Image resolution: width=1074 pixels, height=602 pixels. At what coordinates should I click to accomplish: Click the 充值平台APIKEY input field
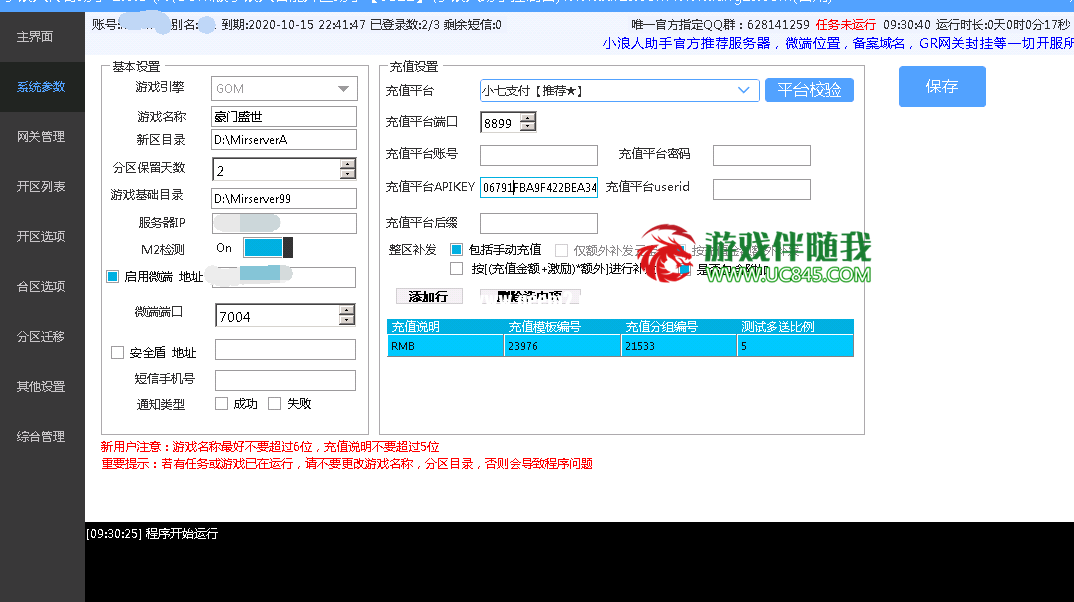(538, 188)
